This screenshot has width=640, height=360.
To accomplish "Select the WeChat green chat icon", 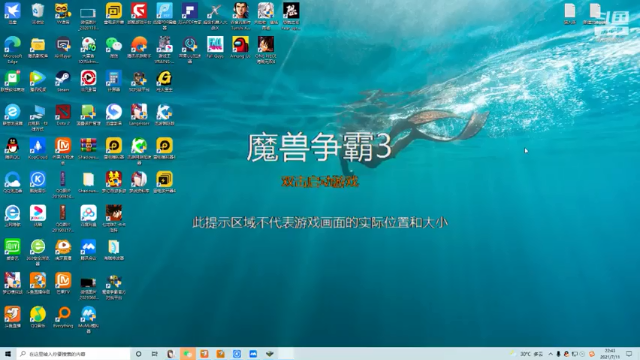I will (113, 47).
